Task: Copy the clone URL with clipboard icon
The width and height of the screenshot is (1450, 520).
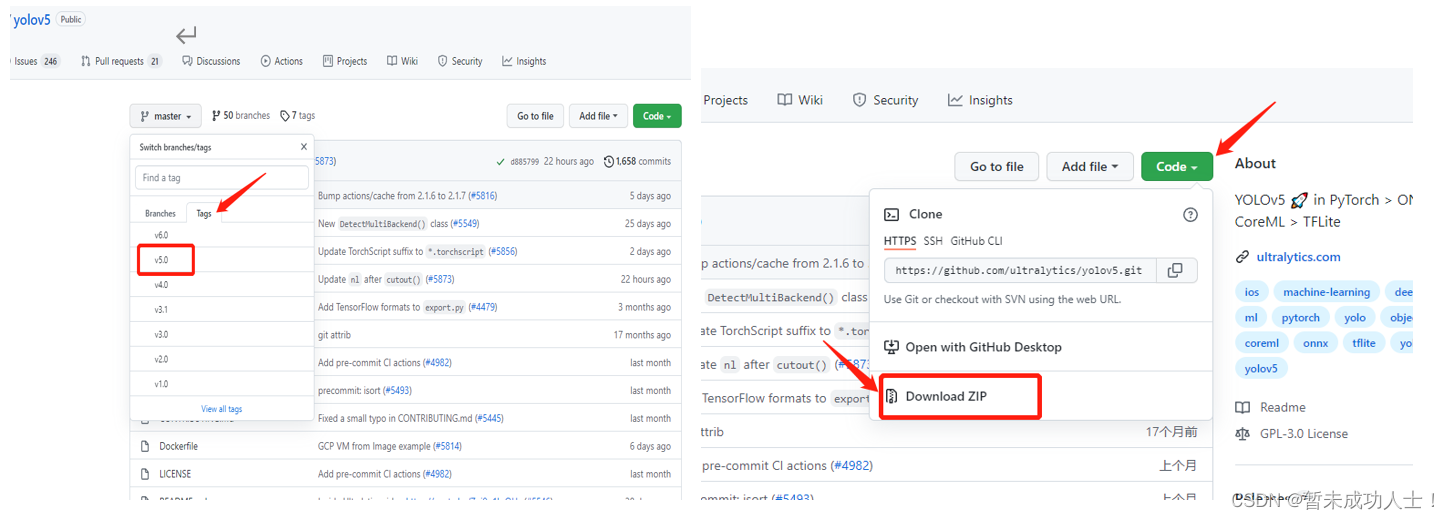Action: 1176,270
